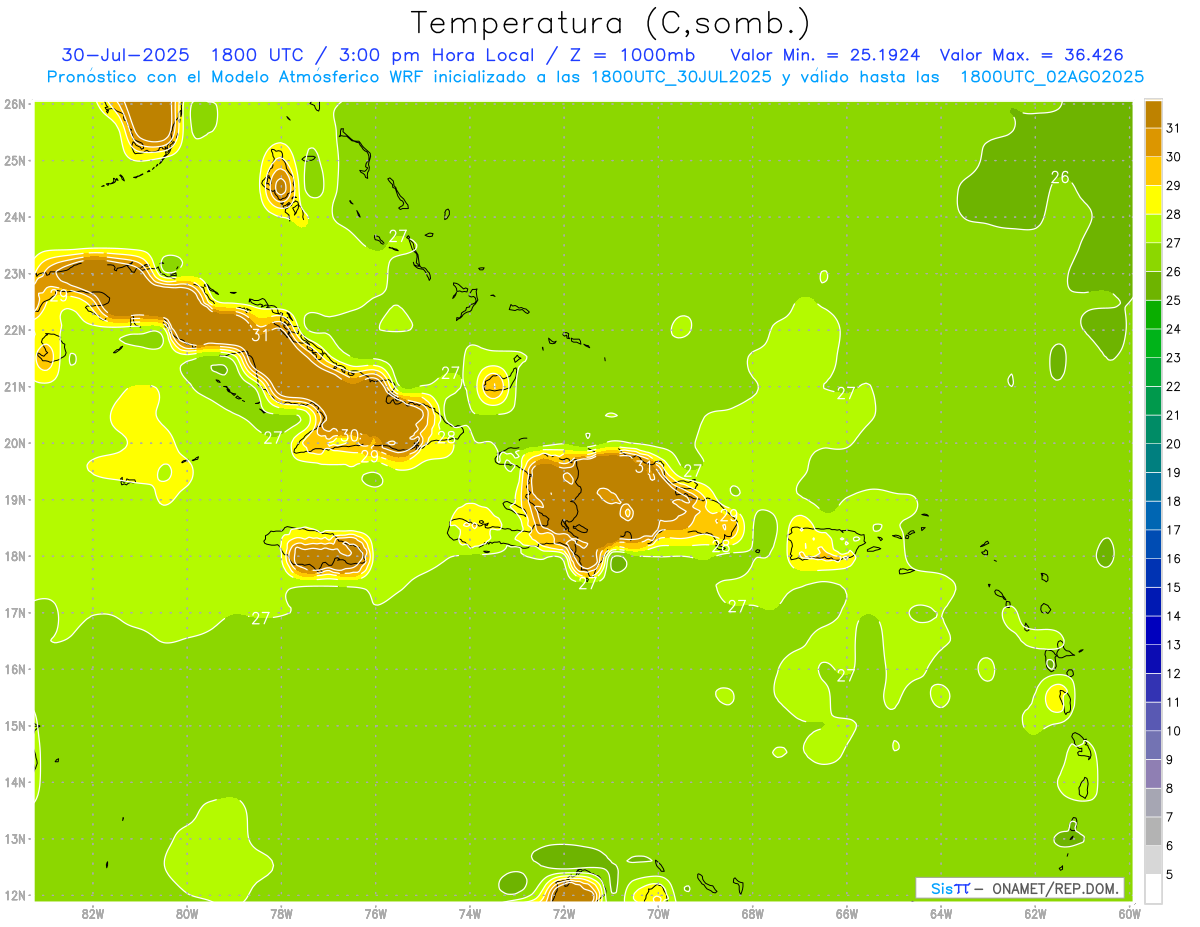This screenshot has width=1200, height=927.
Task: Click the brown swatch above legend value 31
Action: [1153, 113]
